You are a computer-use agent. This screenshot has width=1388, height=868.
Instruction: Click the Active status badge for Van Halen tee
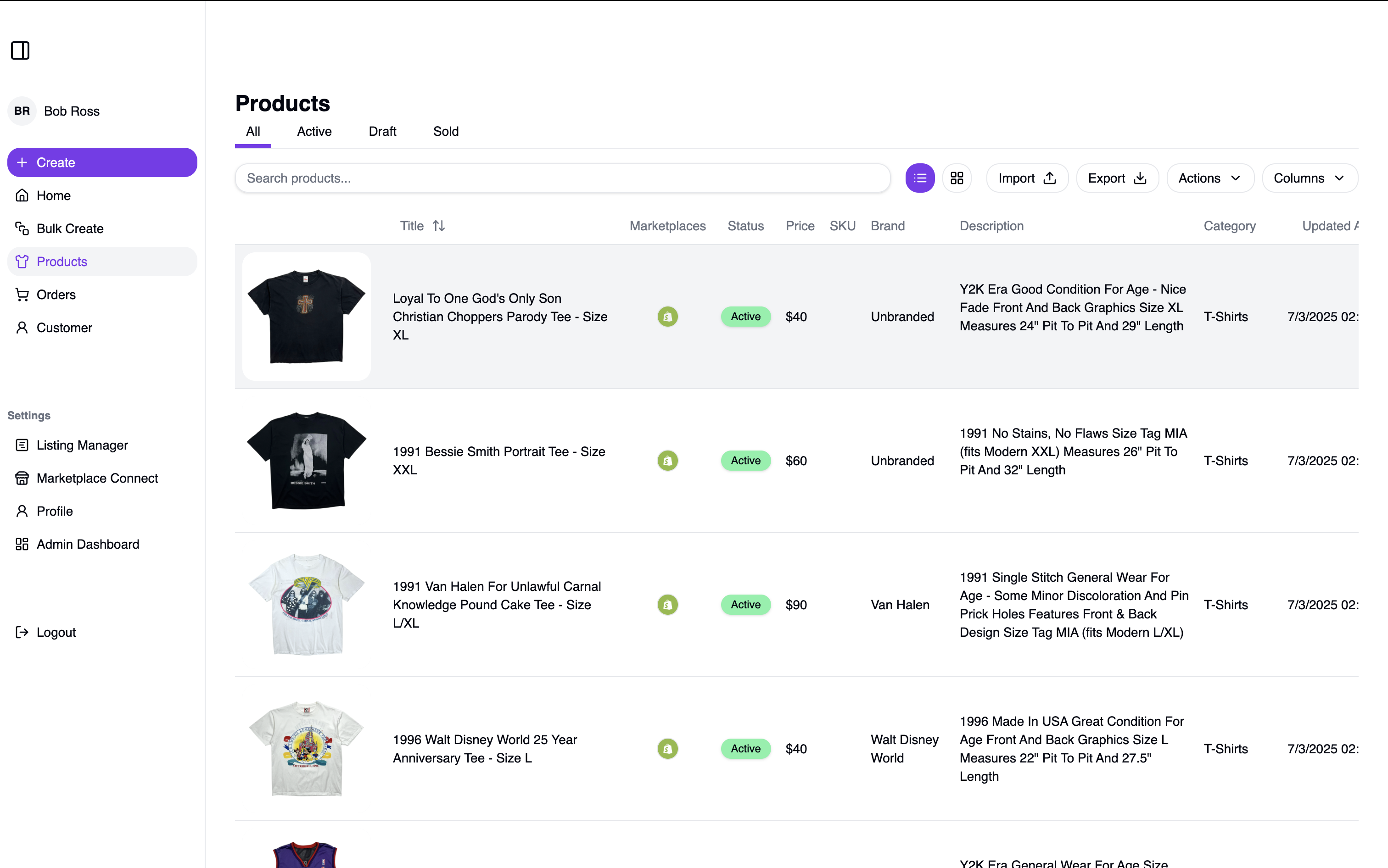[745, 605]
